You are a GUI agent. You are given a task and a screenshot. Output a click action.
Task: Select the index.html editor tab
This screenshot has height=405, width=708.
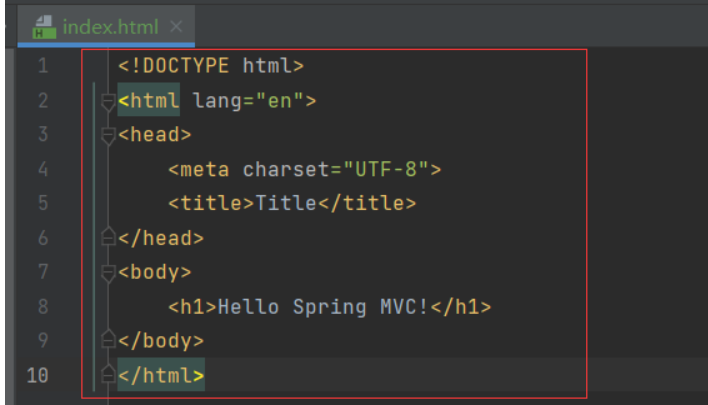tap(106, 26)
